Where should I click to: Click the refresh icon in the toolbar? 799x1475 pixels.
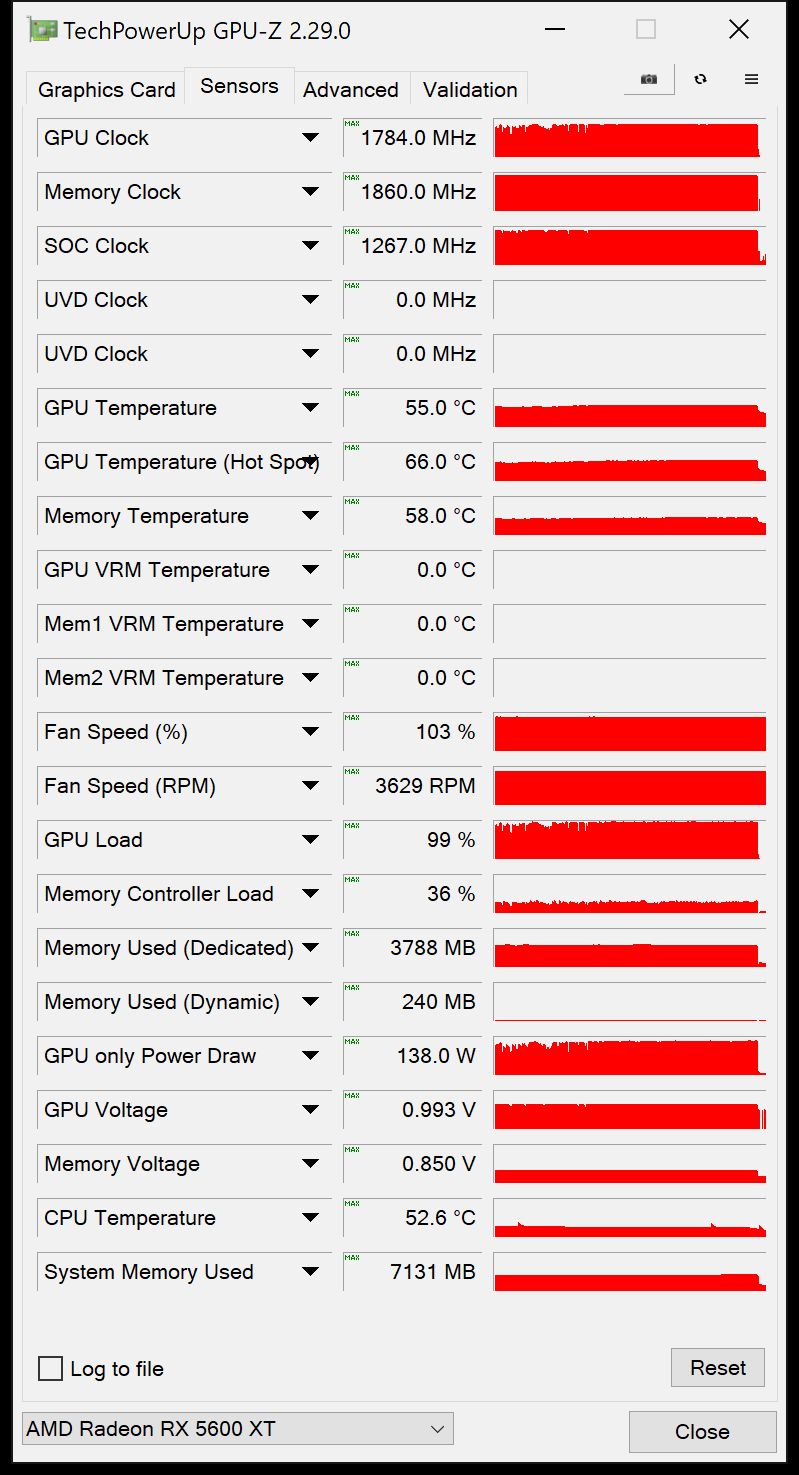[x=700, y=79]
